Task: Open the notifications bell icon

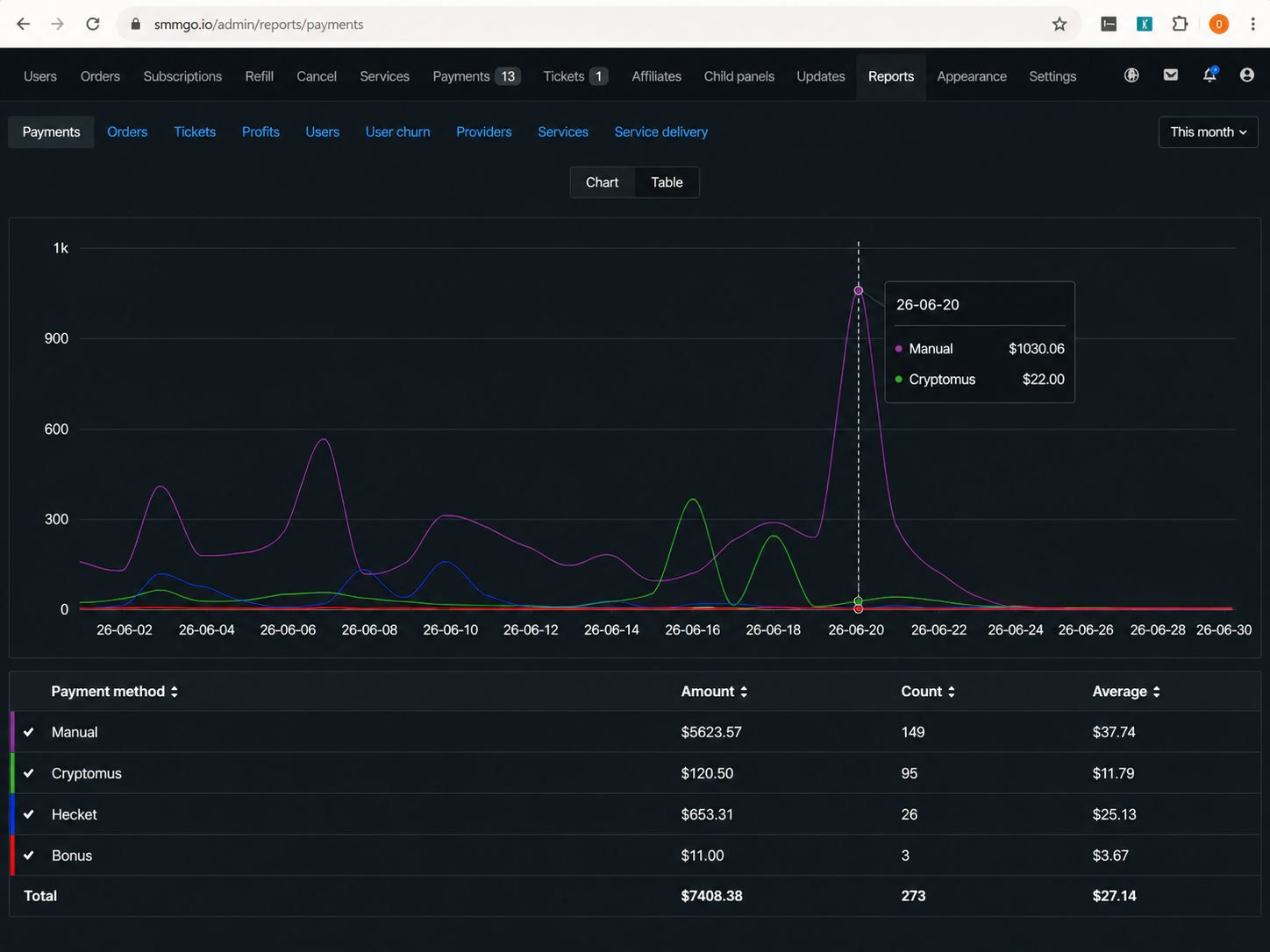Action: click(1209, 75)
